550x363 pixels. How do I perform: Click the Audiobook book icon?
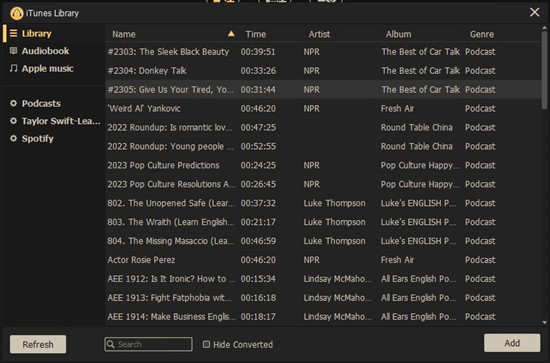13,51
